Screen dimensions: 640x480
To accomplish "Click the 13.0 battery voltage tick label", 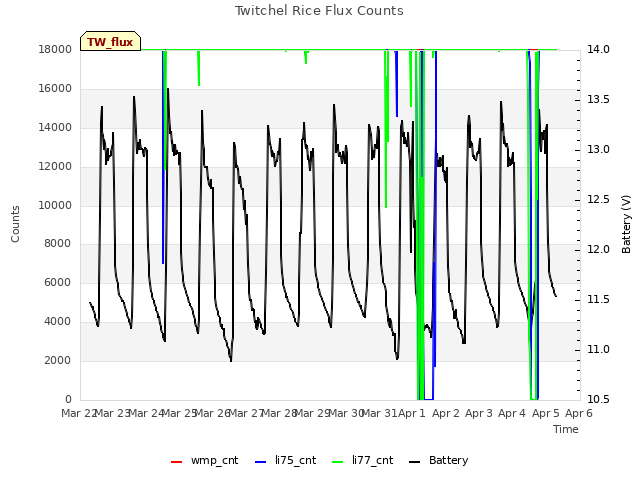I will click(x=598, y=149).
